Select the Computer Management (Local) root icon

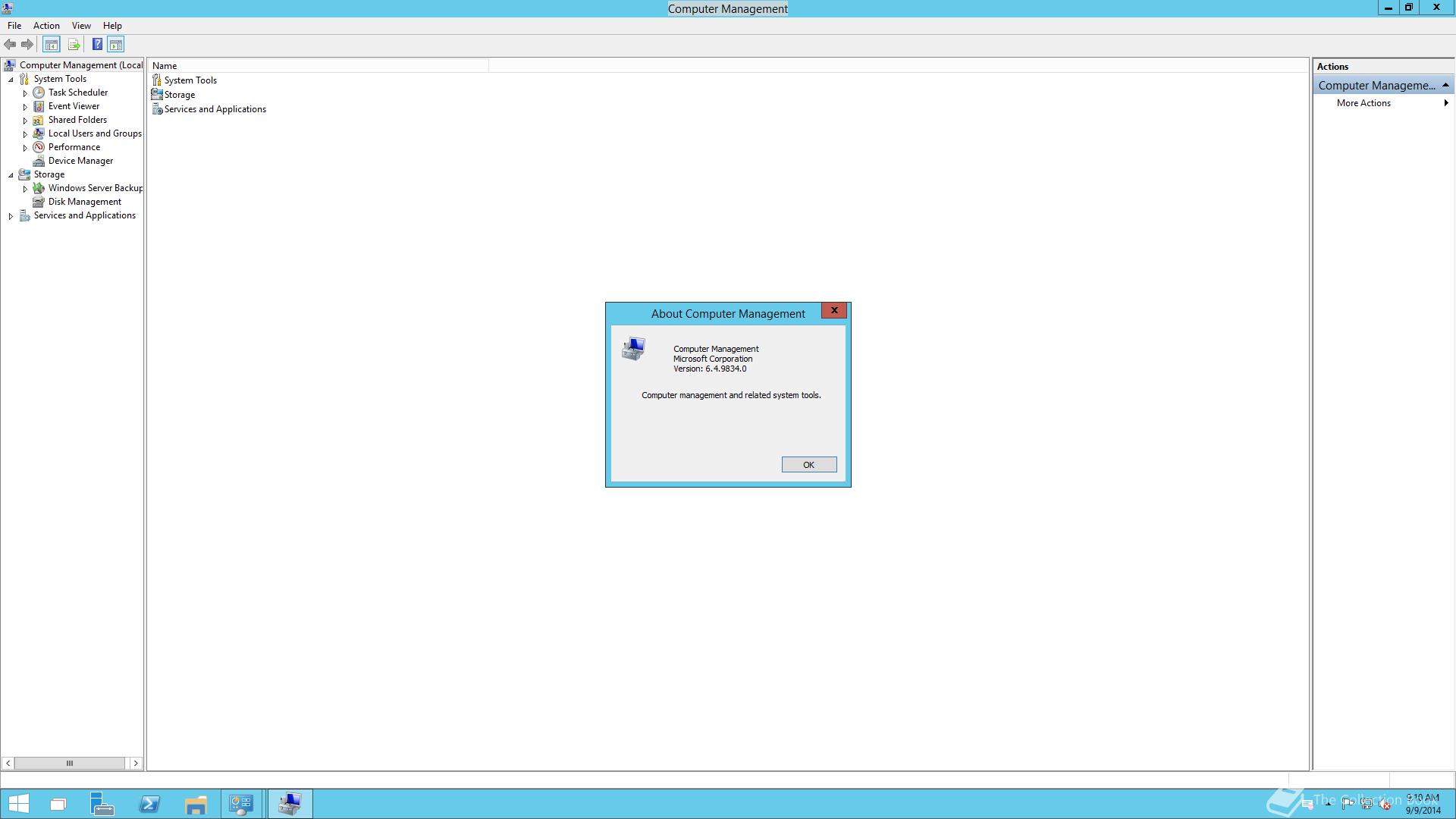(x=10, y=65)
